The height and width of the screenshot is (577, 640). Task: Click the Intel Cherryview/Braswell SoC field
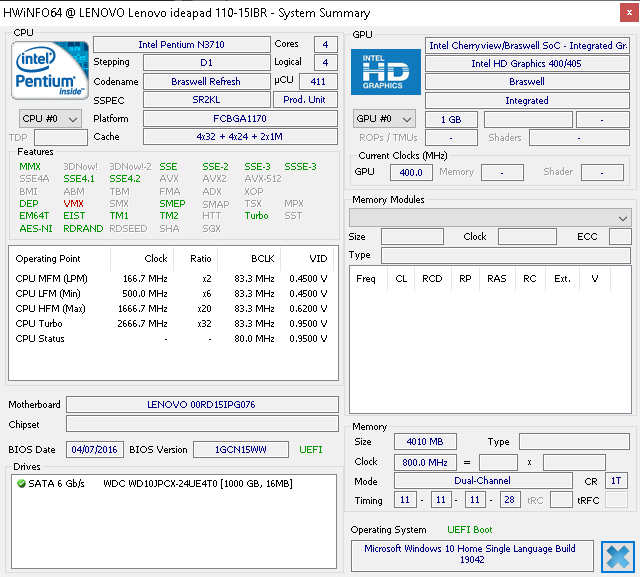coord(527,45)
